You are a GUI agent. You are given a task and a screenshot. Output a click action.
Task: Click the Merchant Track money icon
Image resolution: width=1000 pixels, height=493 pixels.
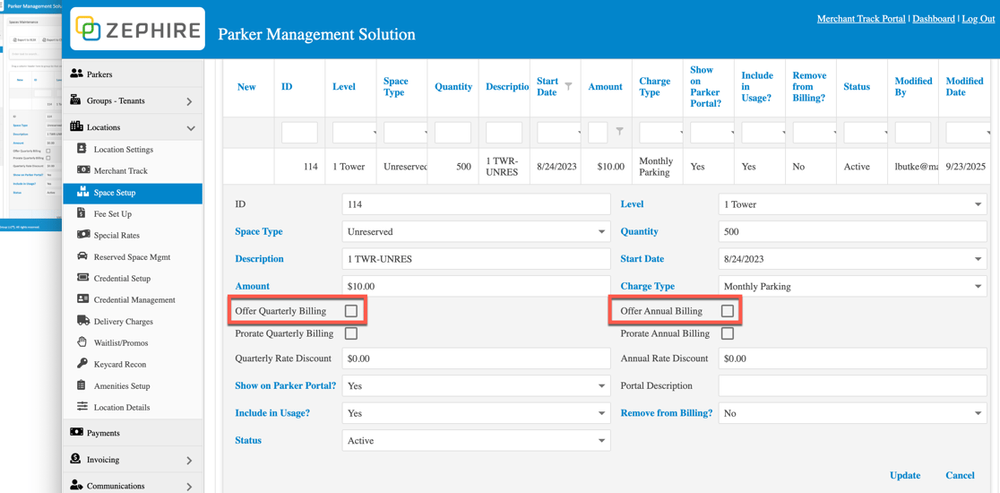click(83, 170)
